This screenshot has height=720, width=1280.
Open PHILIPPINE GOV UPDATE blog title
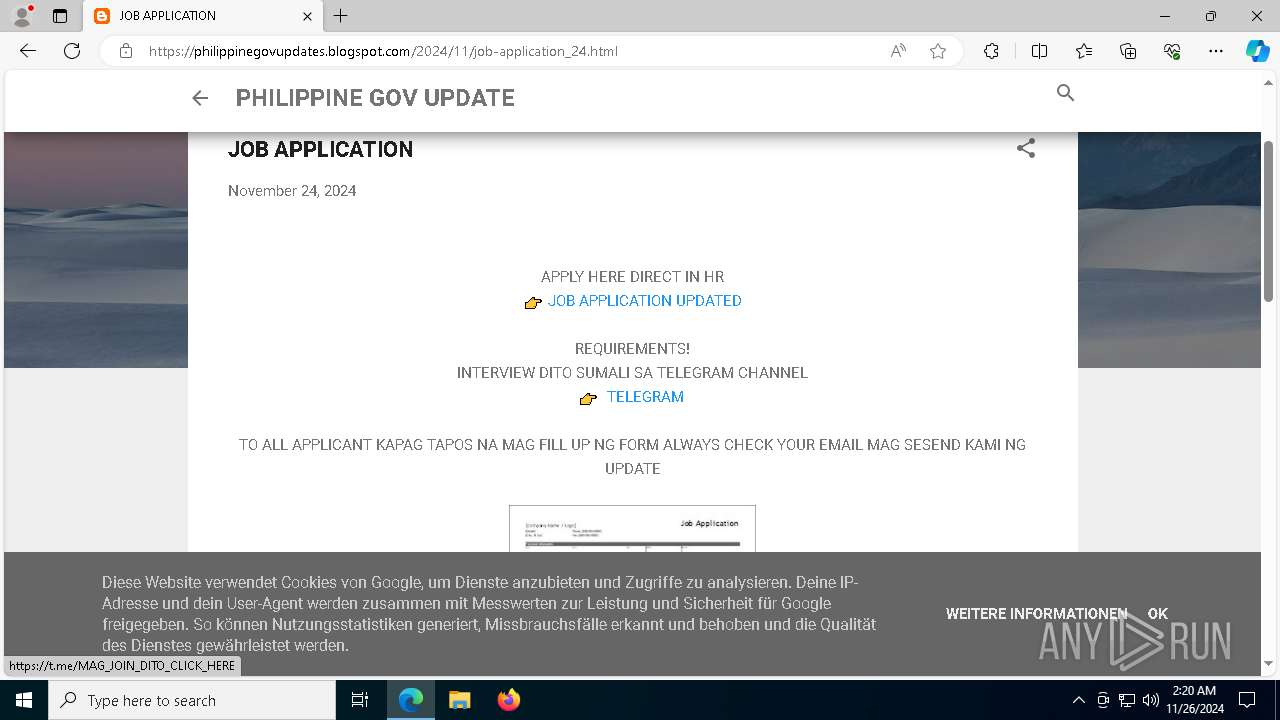click(375, 98)
